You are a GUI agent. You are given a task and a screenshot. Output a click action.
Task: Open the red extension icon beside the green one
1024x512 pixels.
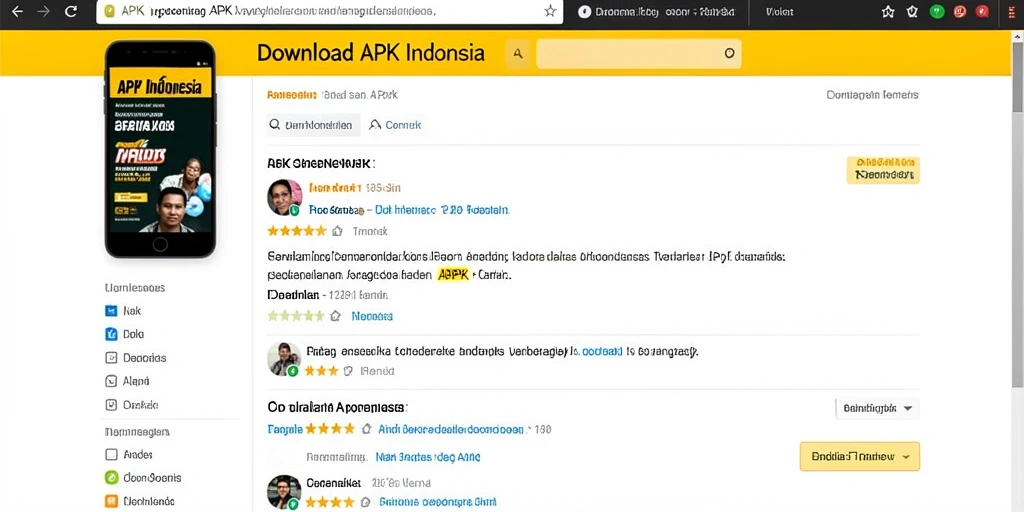tap(960, 12)
